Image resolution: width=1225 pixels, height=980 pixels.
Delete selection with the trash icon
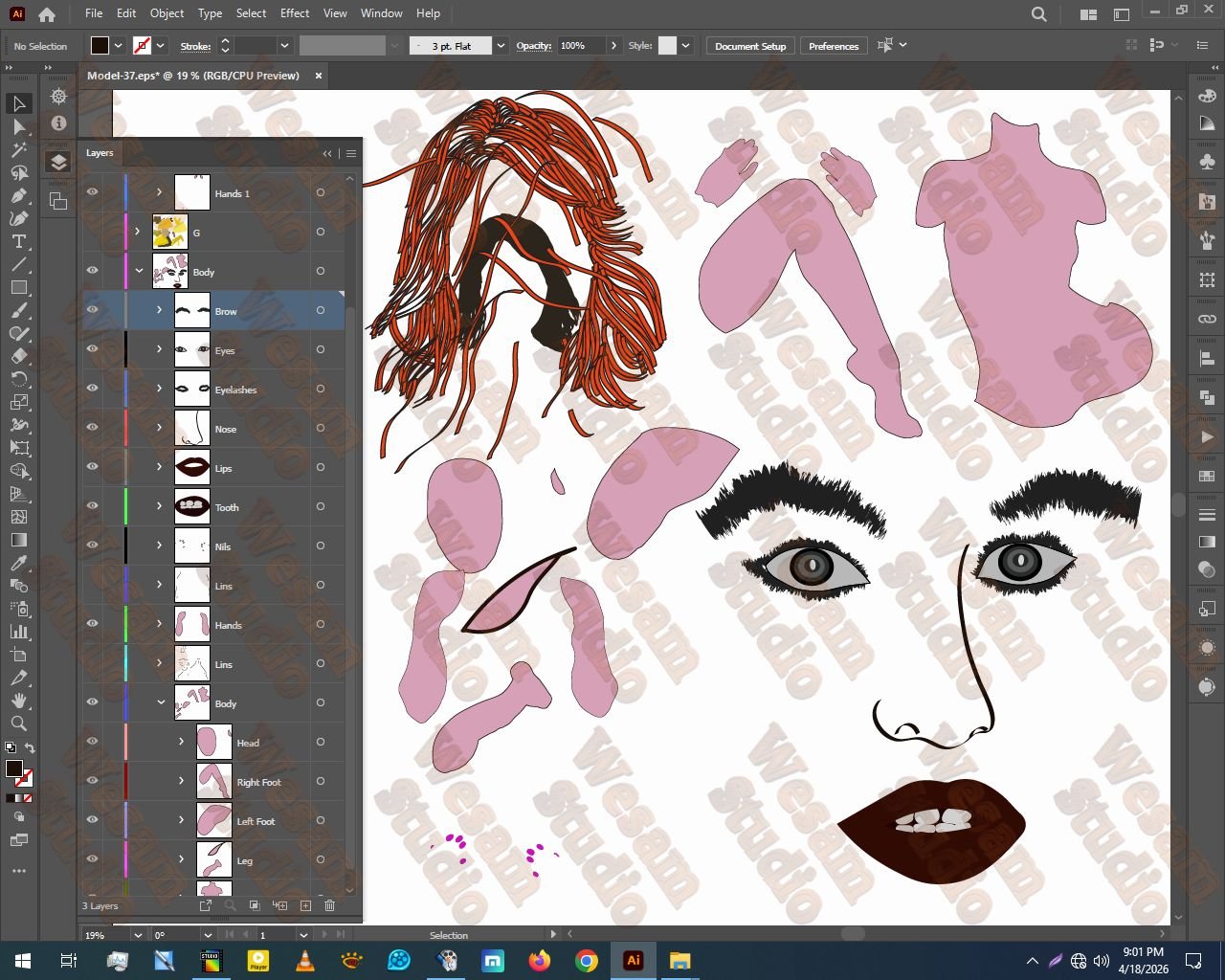pos(330,905)
